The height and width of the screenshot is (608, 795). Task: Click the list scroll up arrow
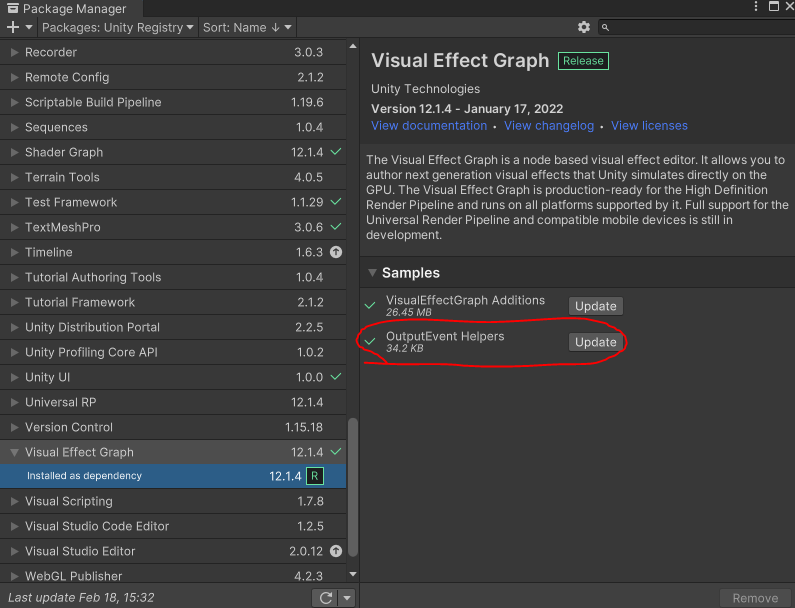click(x=353, y=46)
